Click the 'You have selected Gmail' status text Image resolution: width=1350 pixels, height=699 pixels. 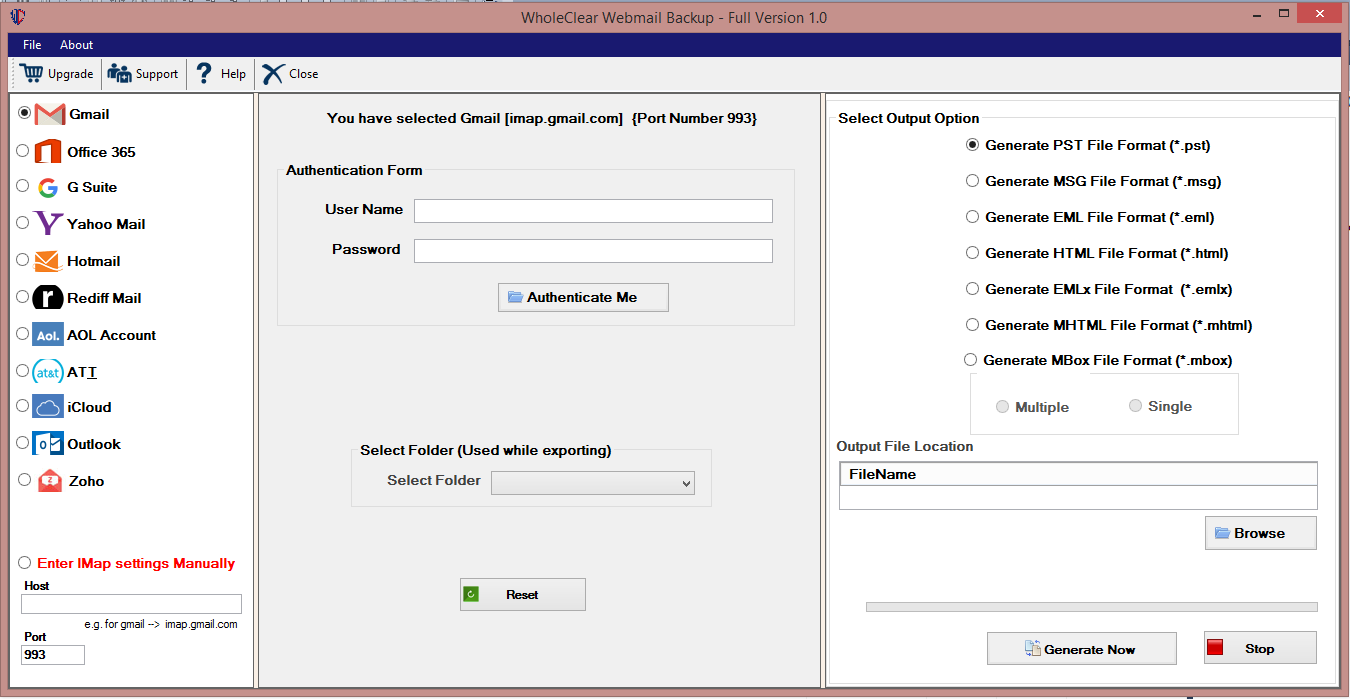coord(542,118)
